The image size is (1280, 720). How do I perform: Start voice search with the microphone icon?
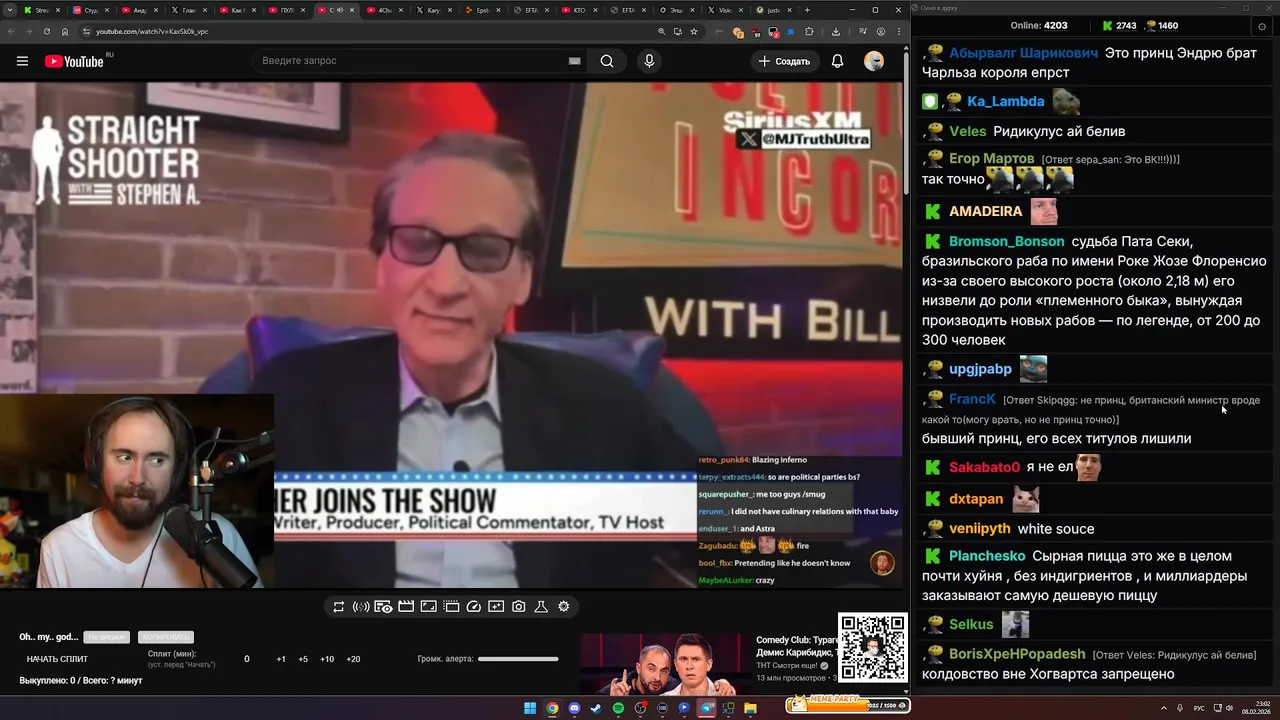pos(649,61)
